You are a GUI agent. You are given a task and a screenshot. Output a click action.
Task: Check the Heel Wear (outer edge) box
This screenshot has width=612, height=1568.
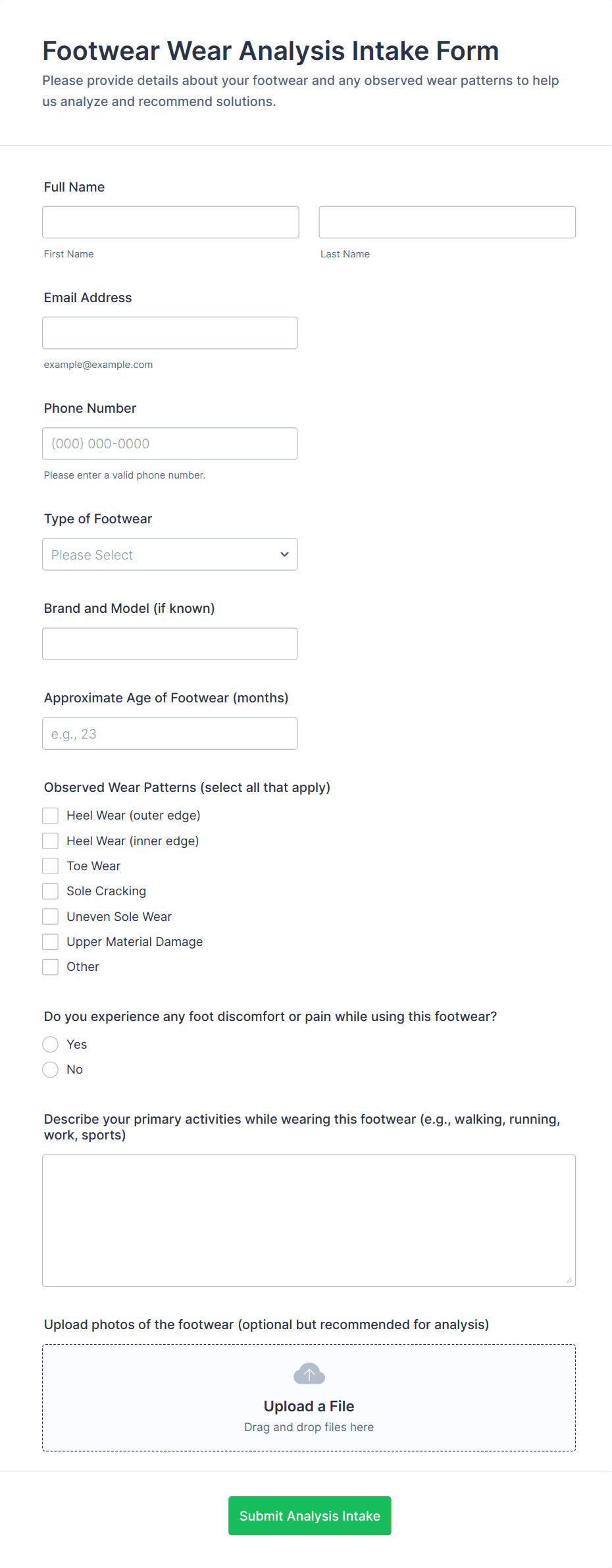click(51, 816)
